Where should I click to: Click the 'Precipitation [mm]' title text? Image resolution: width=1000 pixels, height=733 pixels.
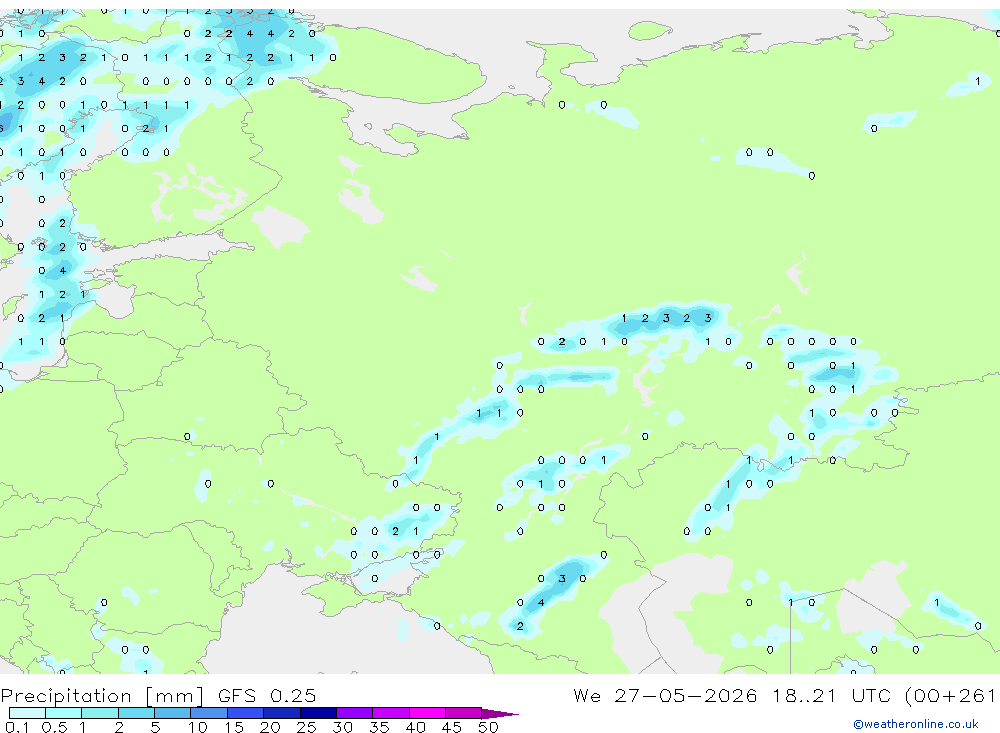click(x=102, y=695)
